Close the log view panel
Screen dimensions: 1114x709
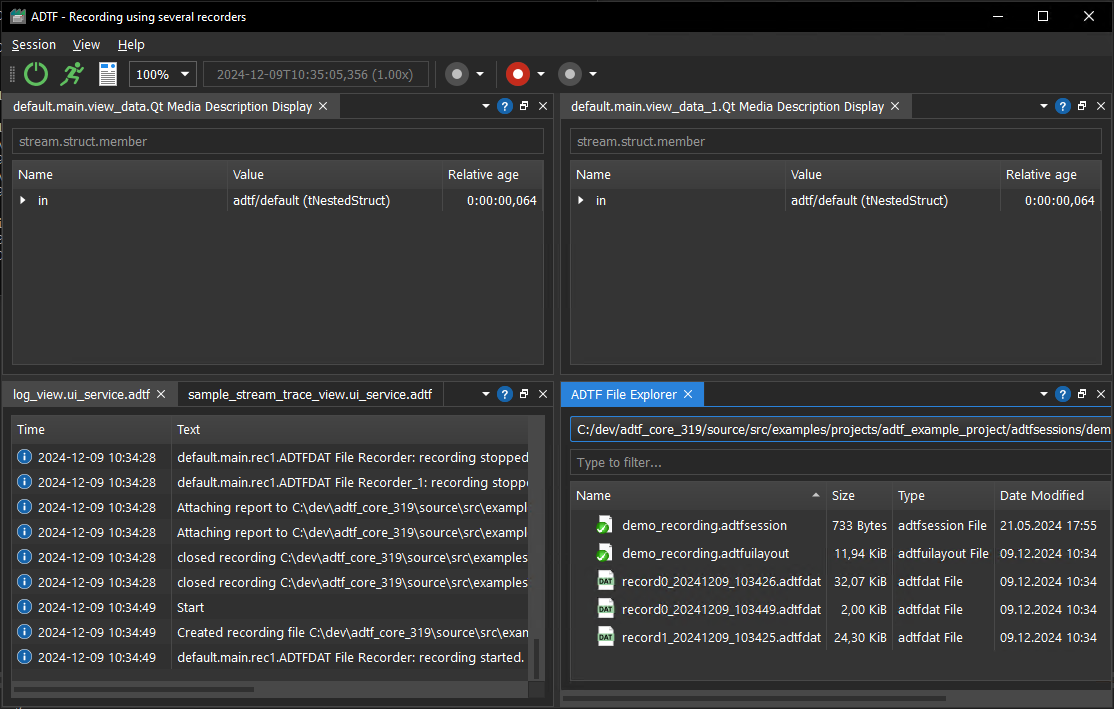[x=543, y=394]
